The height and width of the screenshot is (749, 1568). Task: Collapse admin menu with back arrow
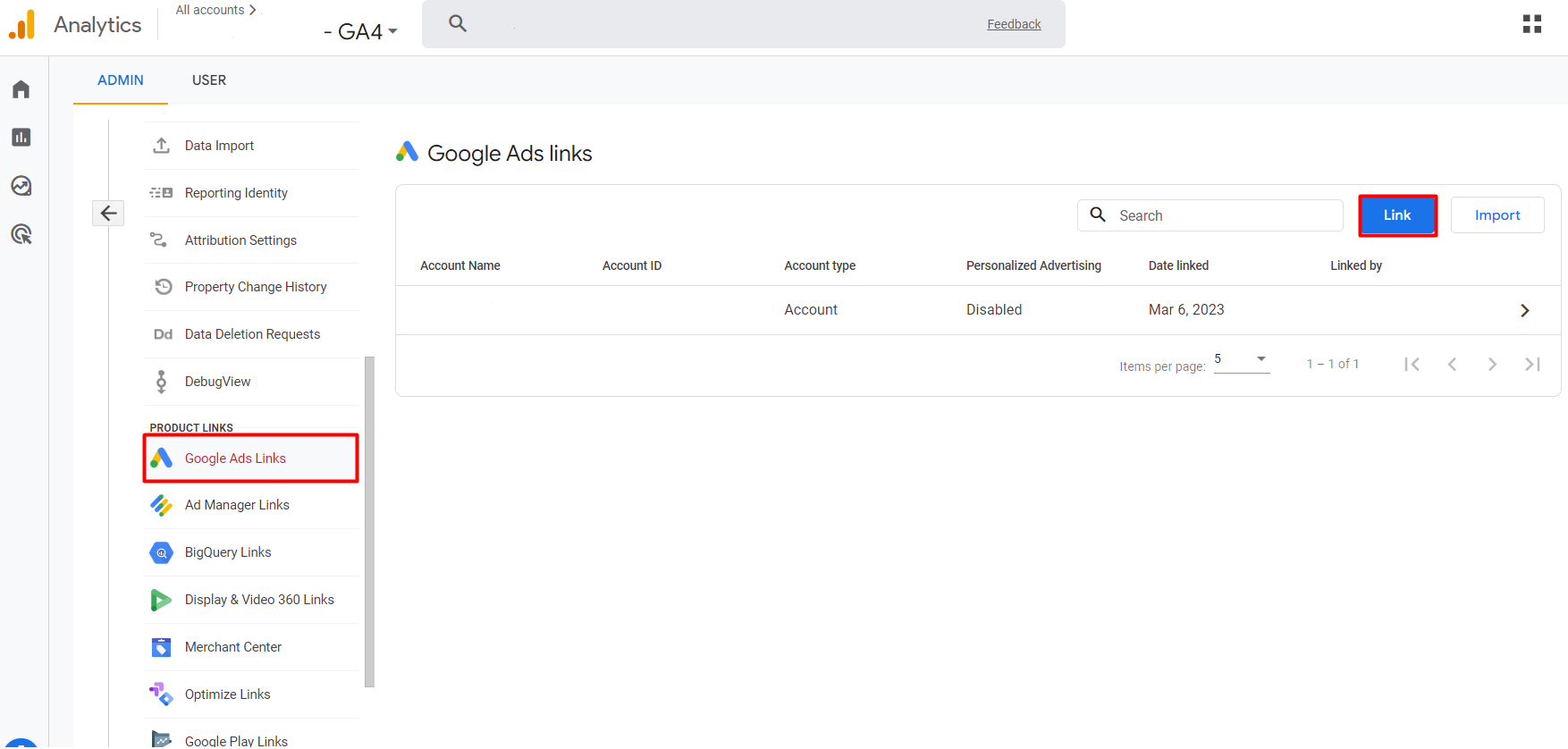tap(108, 213)
